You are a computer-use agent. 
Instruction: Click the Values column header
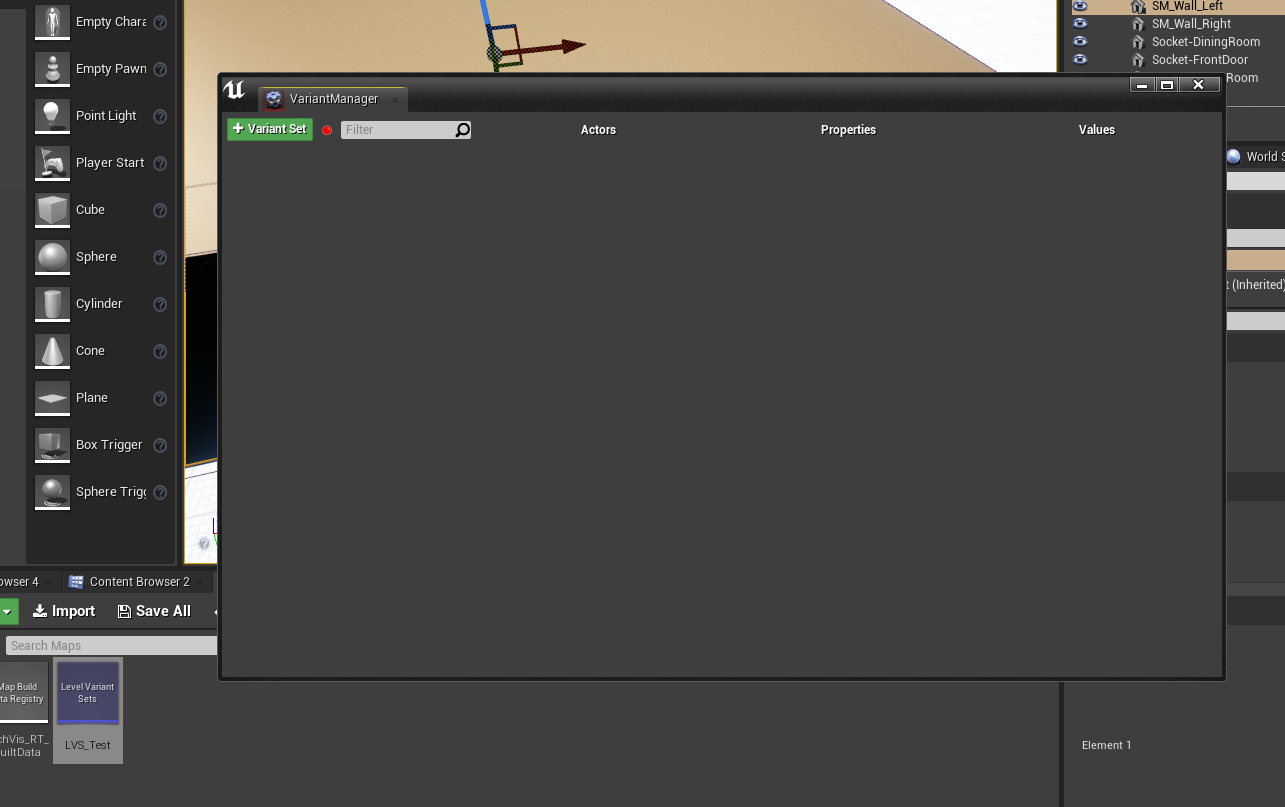[x=1096, y=130]
